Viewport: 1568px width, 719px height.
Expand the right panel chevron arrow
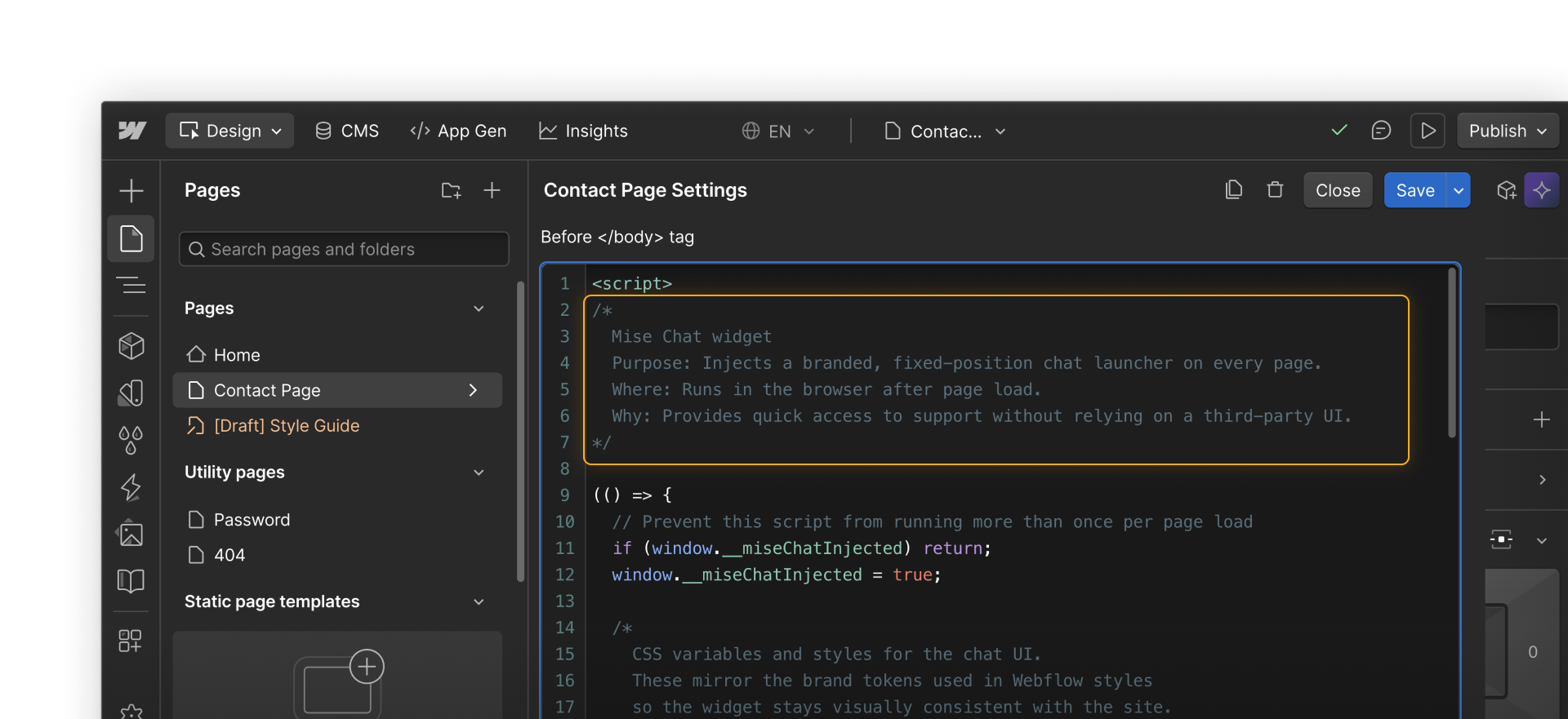[1542, 480]
